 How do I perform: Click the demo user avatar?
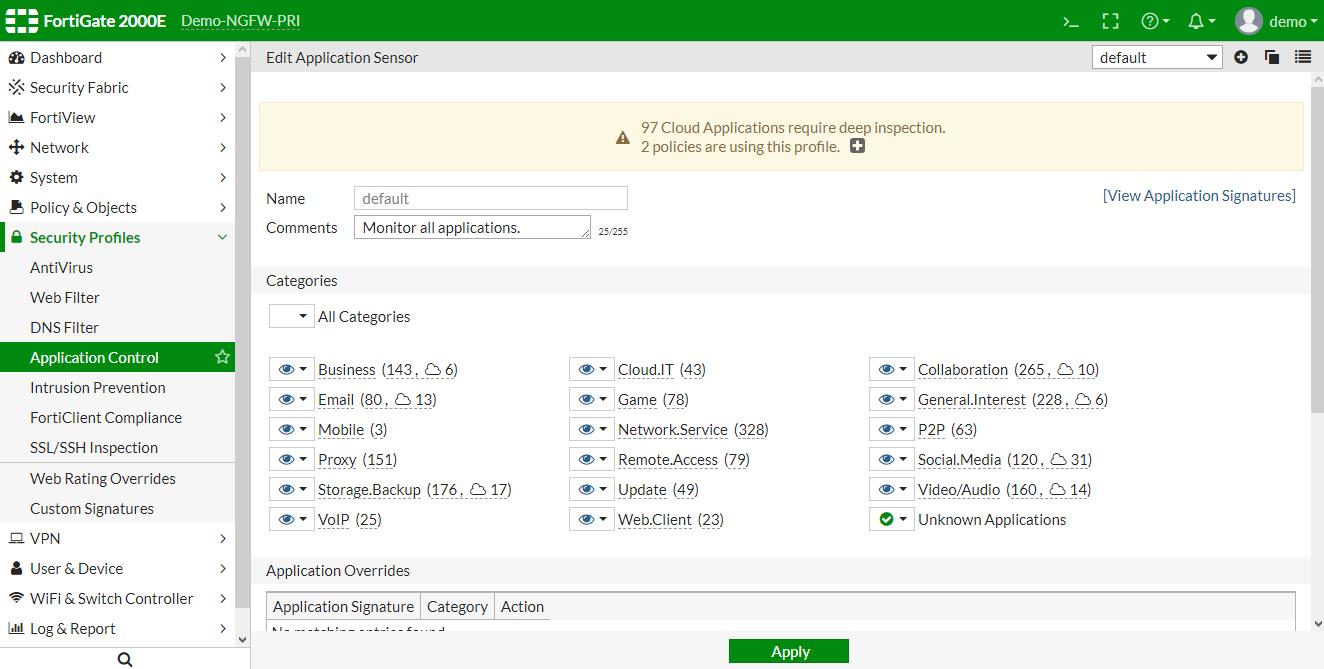[x=1248, y=21]
